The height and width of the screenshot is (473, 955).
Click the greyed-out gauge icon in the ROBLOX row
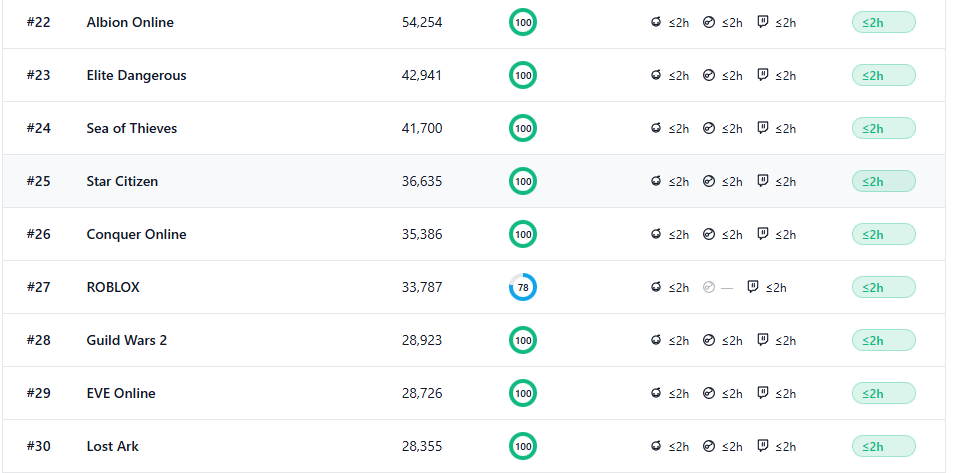[x=709, y=287]
